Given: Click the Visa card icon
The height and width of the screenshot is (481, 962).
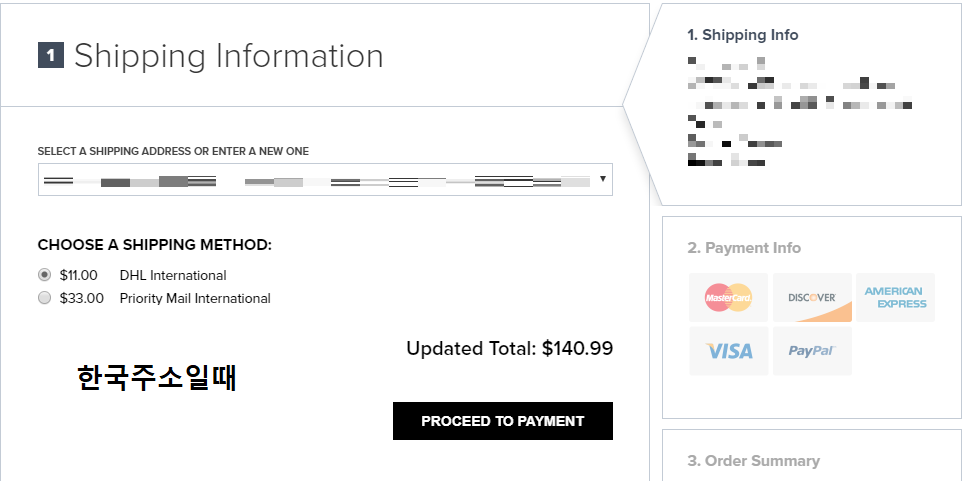Looking at the screenshot, I should tap(729, 351).
